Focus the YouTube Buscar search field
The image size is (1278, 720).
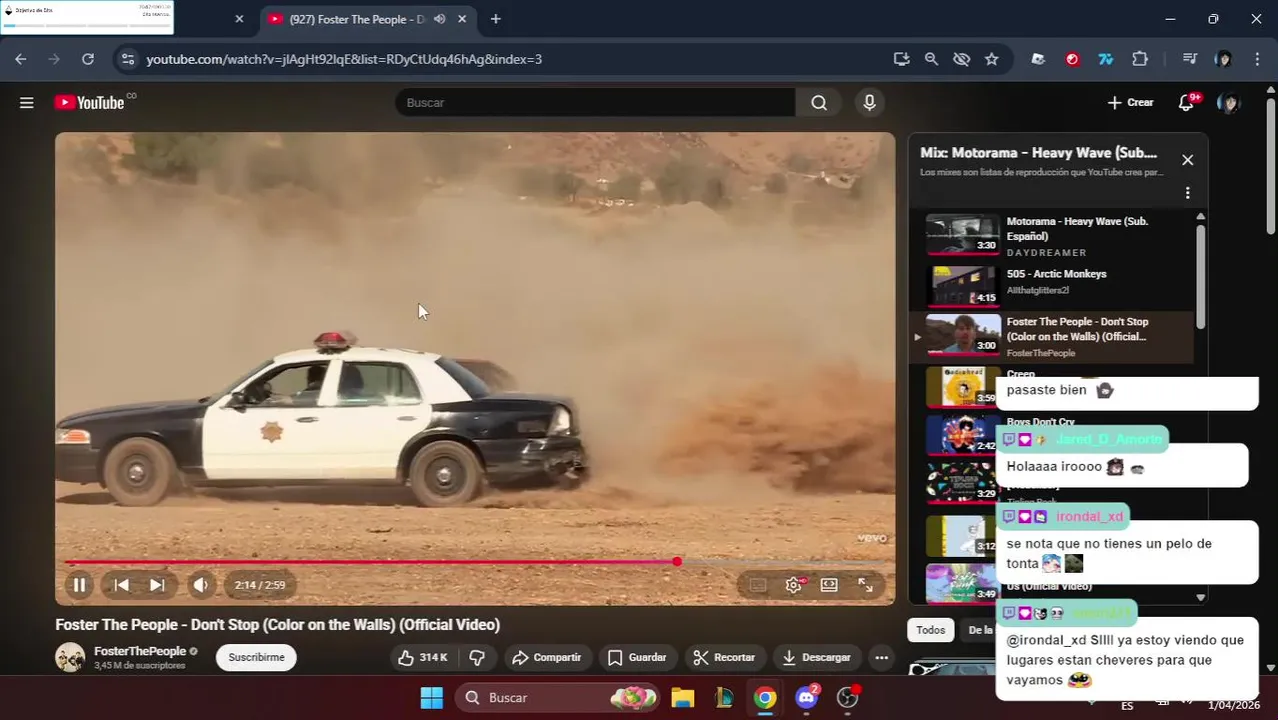point(595,103)
